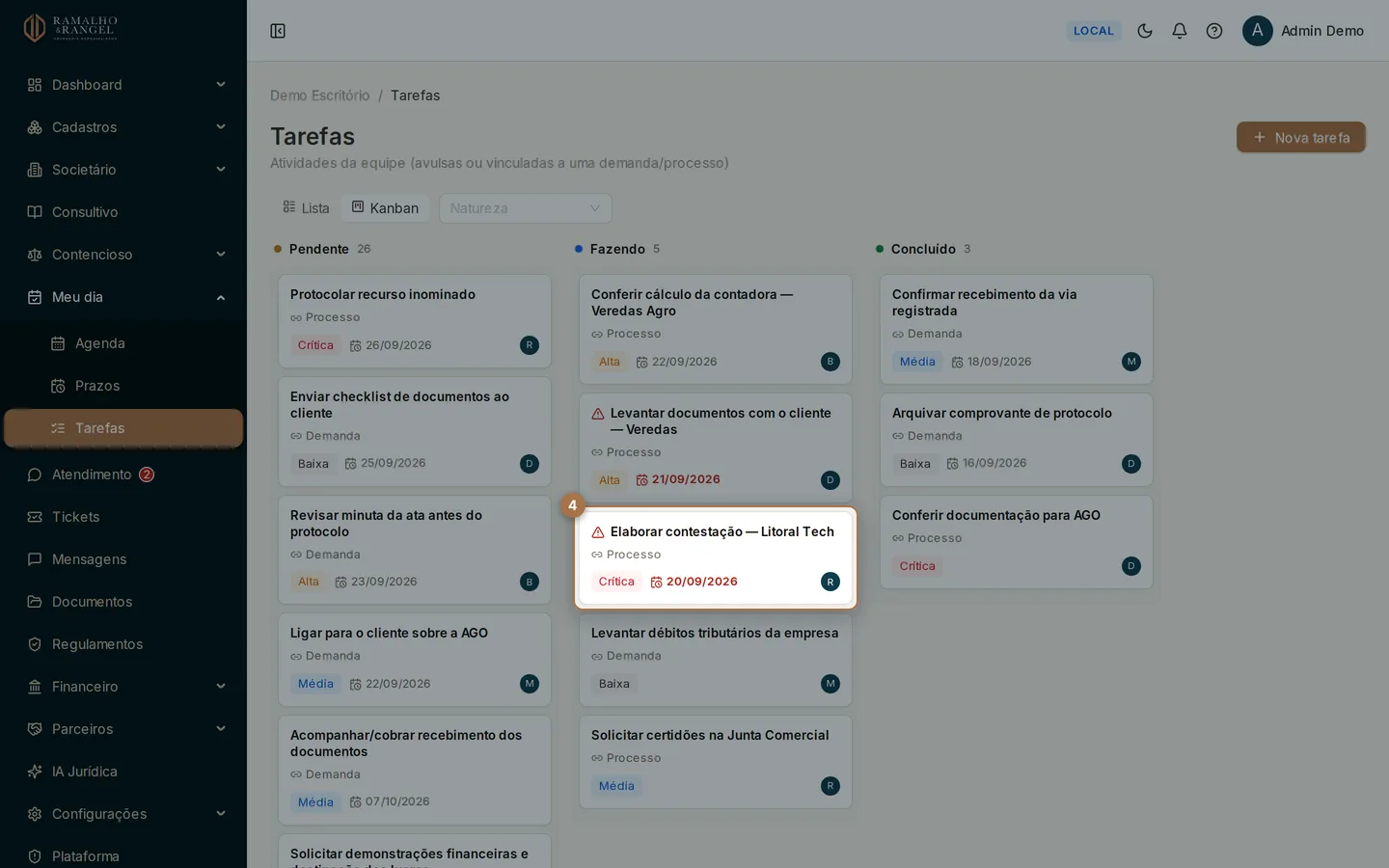The image size is (1389, 868).
Task: Click the Documentos folder icon
Action: 35,602
